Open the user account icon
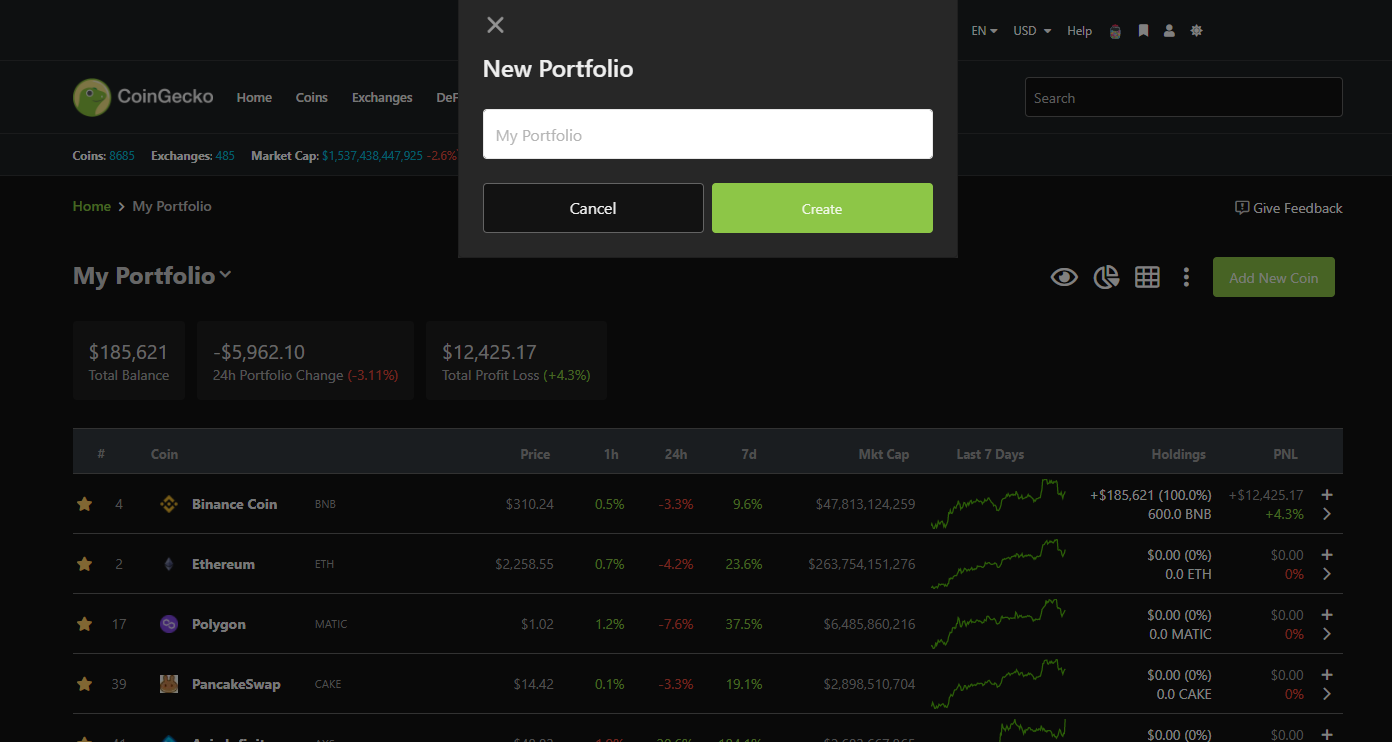This screenshot has height=742, width=1392. (x=1169, y=31)
